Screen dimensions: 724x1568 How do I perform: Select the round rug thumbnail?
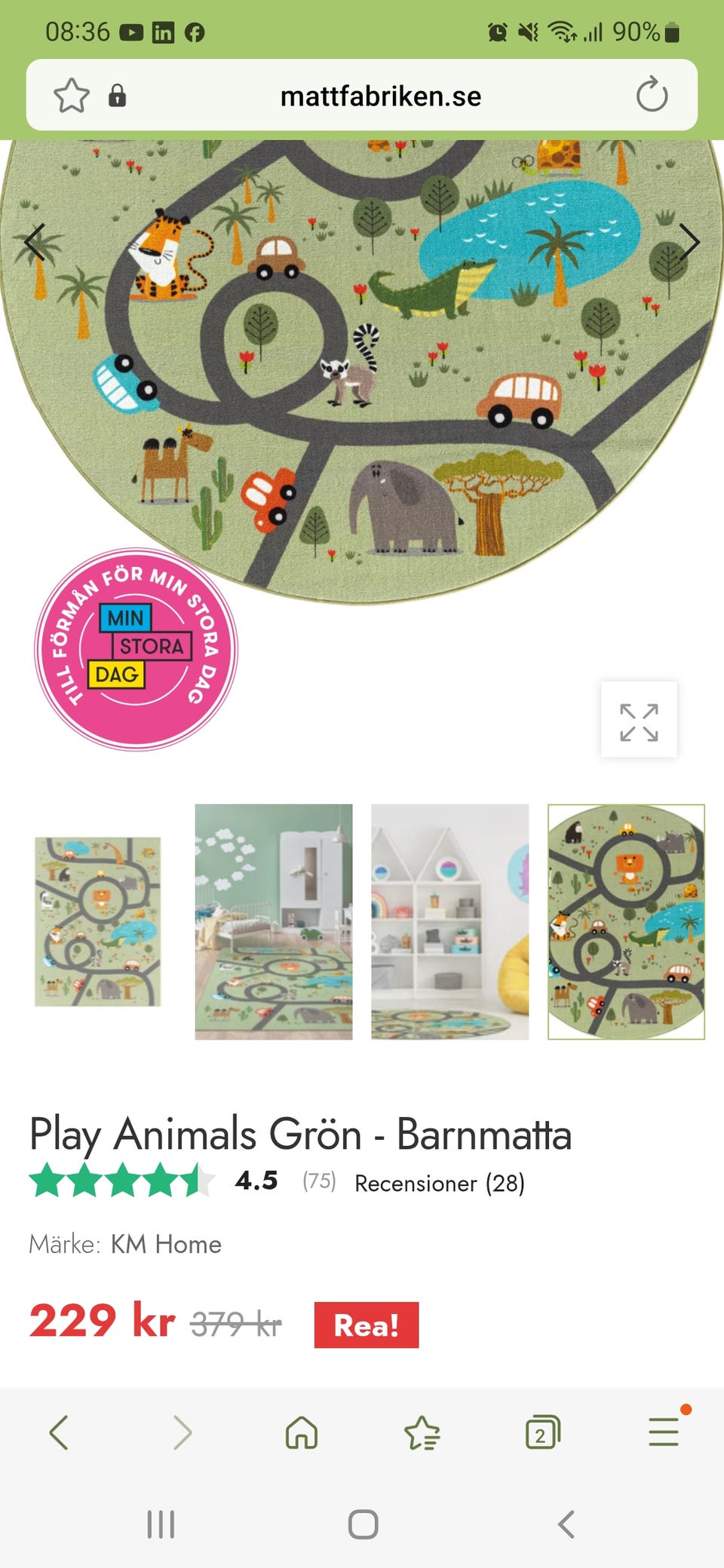pos(626,922)
